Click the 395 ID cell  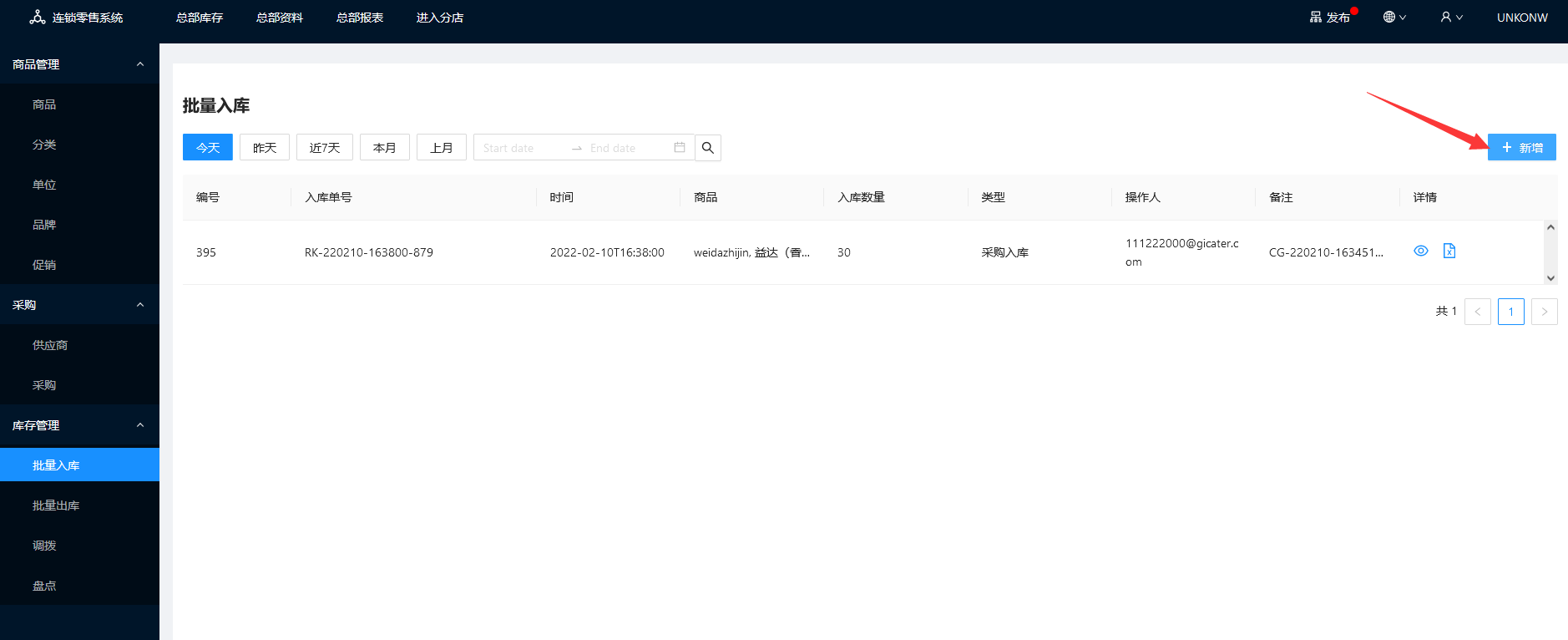[x=206, y=252]
